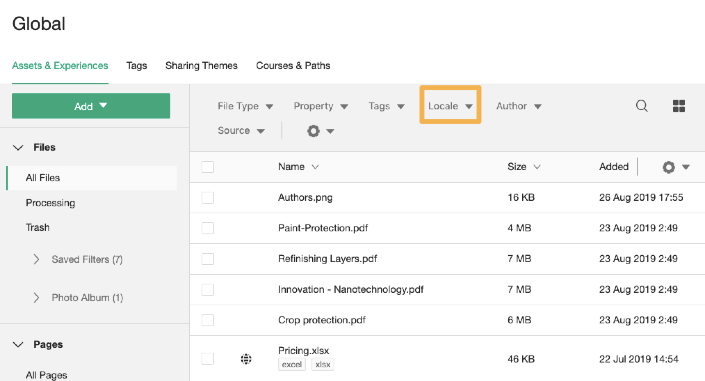
Task: Click the 16 KB size cell
Action: 521,197
